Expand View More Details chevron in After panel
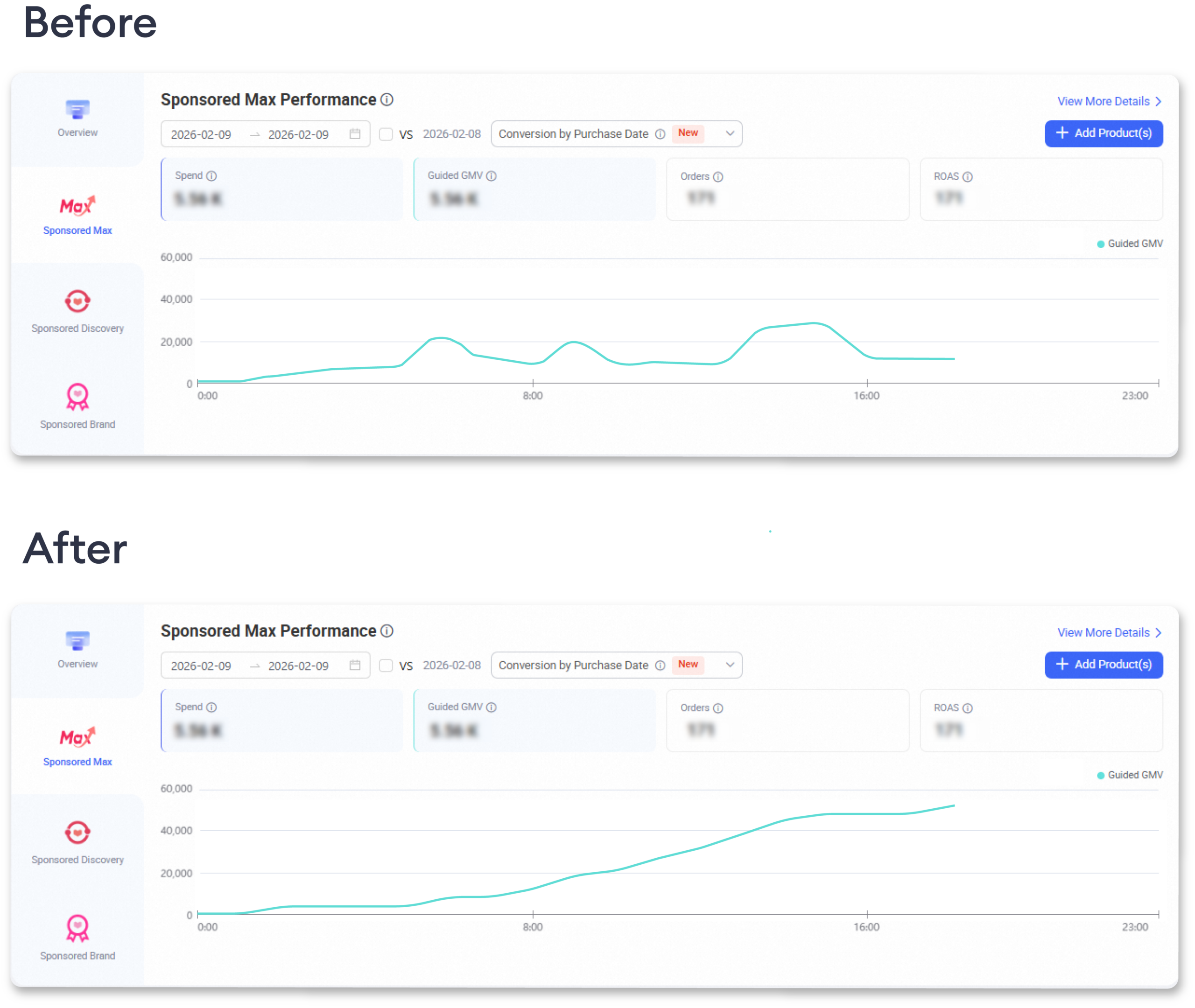The height and width of the screenshot is (1008, 1195). [1159, 633]
